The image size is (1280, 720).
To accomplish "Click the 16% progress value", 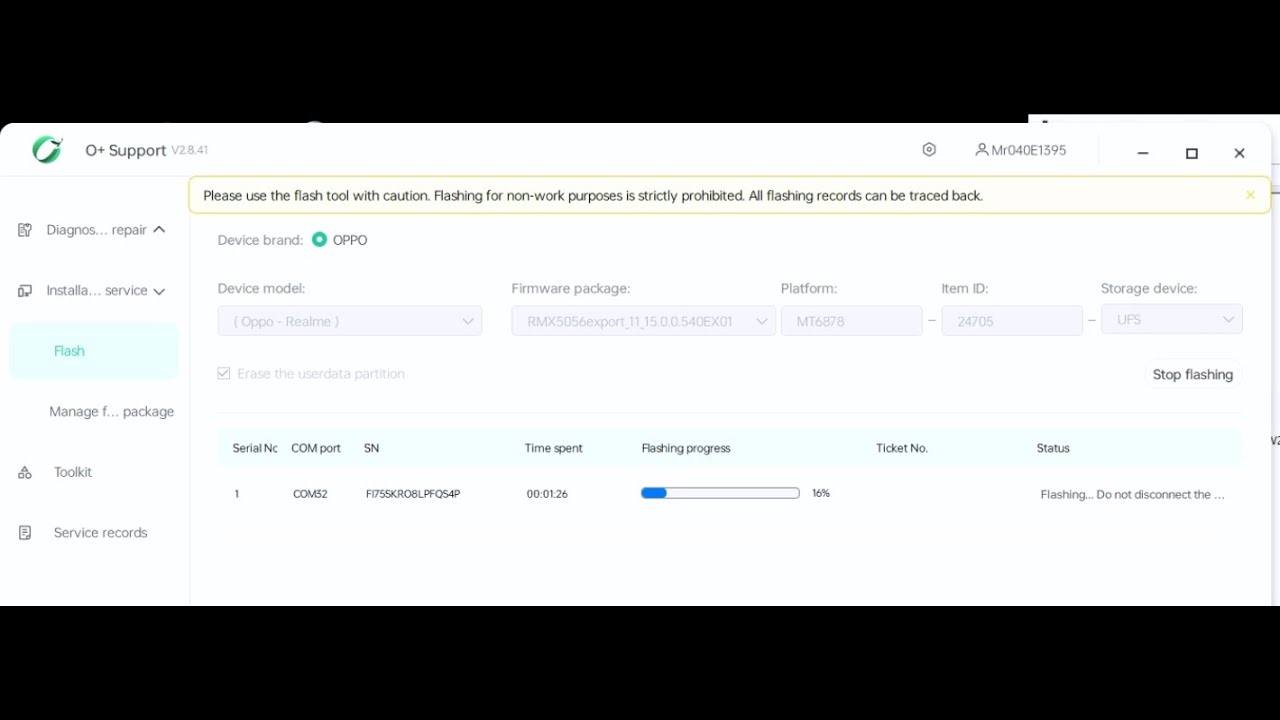I will click(x=821, y=493).
